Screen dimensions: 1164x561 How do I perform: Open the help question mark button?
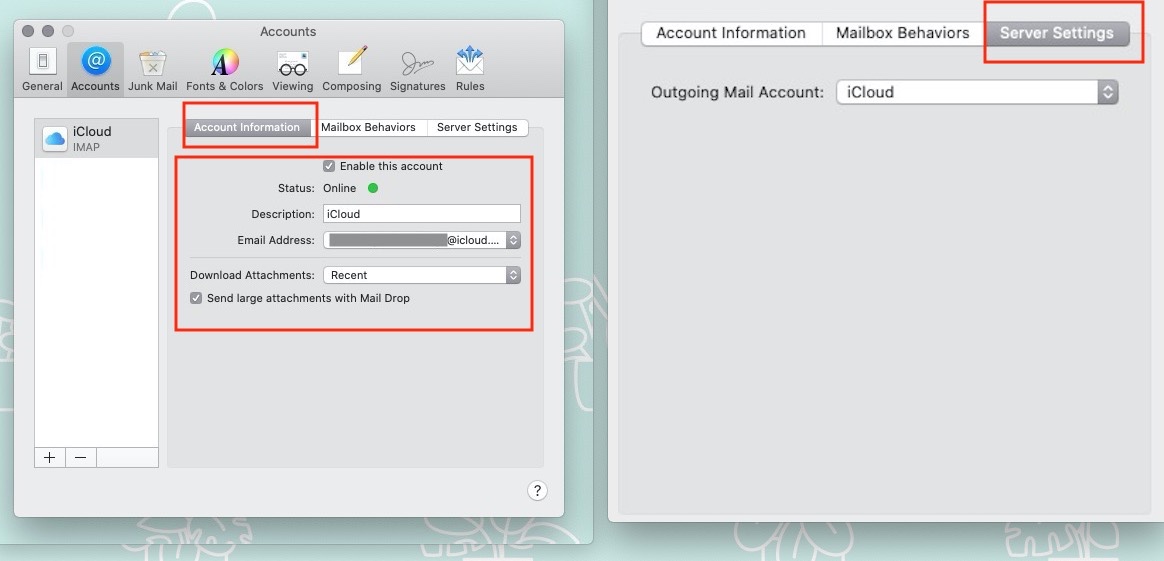click(537, 491)
